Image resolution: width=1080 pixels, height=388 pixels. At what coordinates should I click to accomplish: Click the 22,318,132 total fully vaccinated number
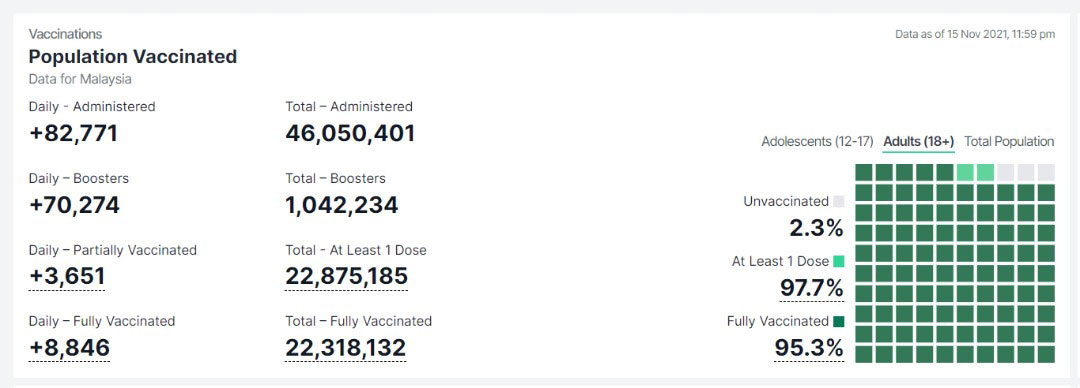(x=345, y=348)
